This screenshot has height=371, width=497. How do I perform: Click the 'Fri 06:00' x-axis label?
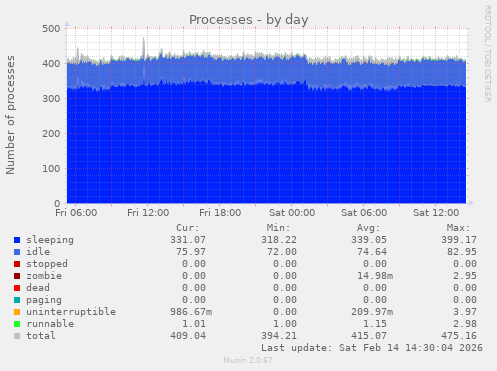click(76, 213)
